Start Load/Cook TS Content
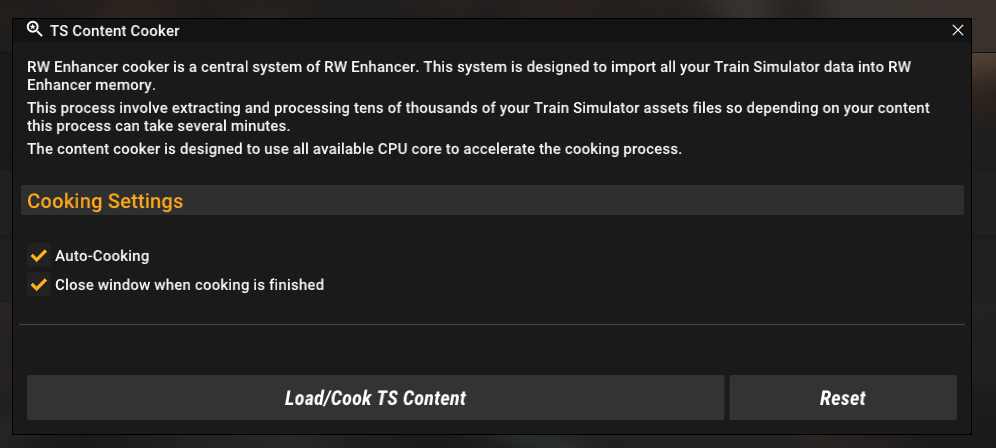 [375, 397]
